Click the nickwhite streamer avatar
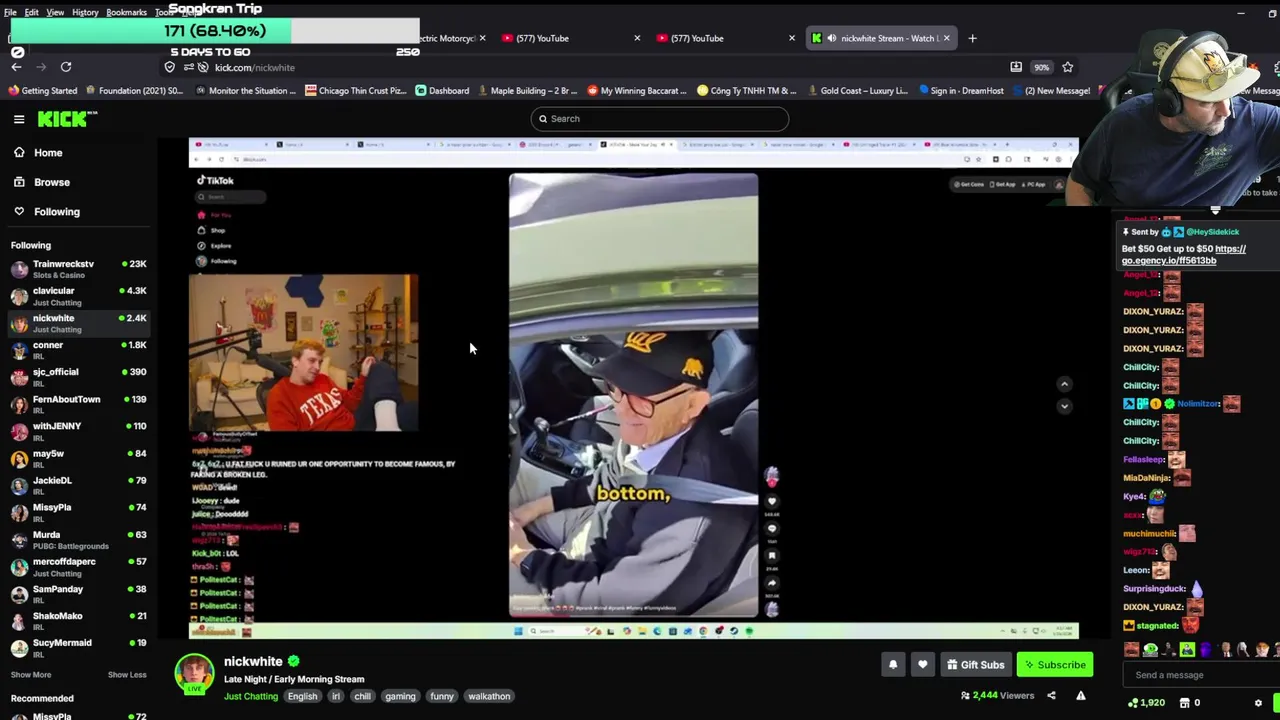Viewport: 1280px width, 720px height. [195, 675]
